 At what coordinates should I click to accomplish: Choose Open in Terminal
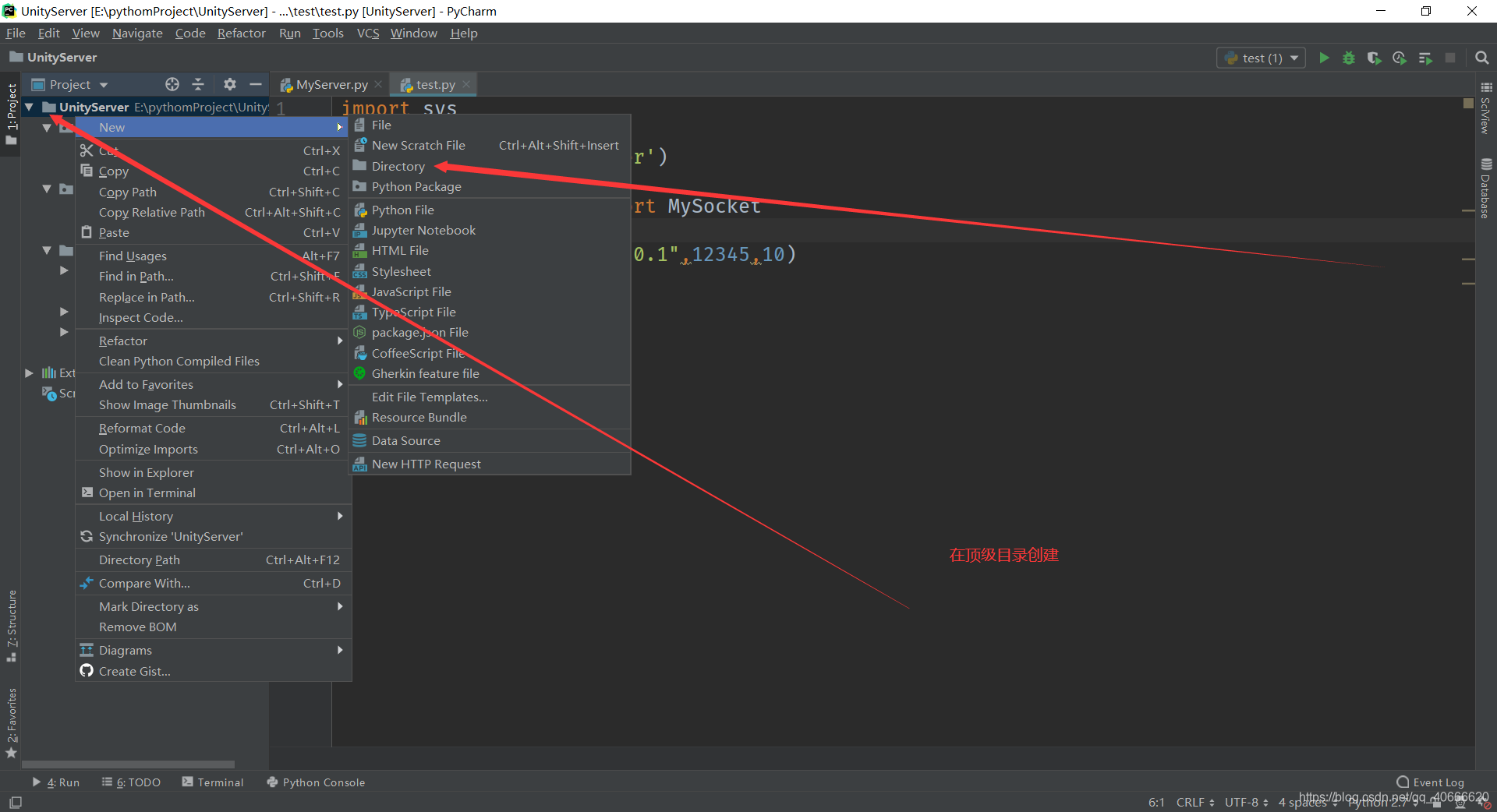pyautogui.click(x=213, y=492)
